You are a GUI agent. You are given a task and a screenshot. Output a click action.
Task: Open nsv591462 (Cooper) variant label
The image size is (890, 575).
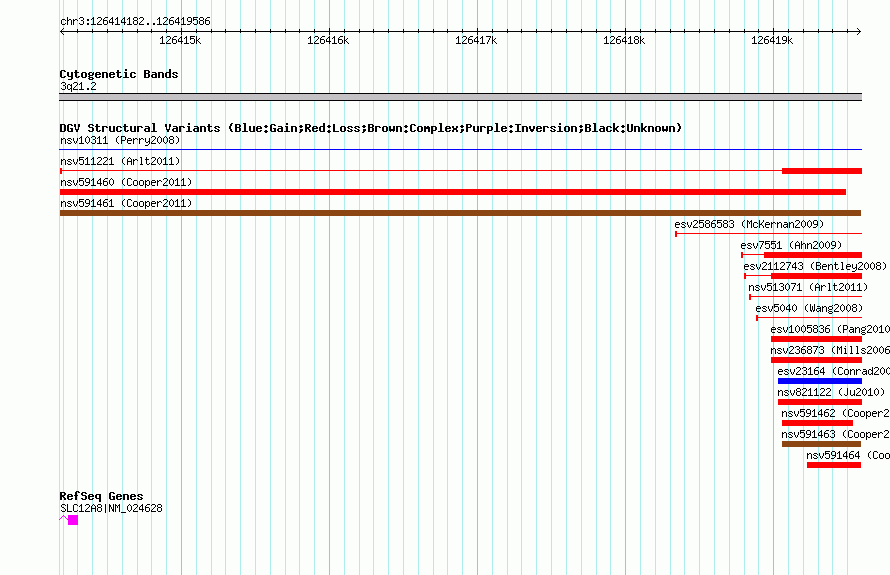836,413
